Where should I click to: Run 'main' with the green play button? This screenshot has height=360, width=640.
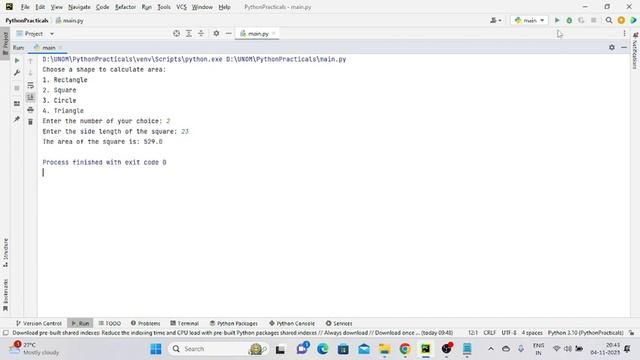click(x=557, y=20)
